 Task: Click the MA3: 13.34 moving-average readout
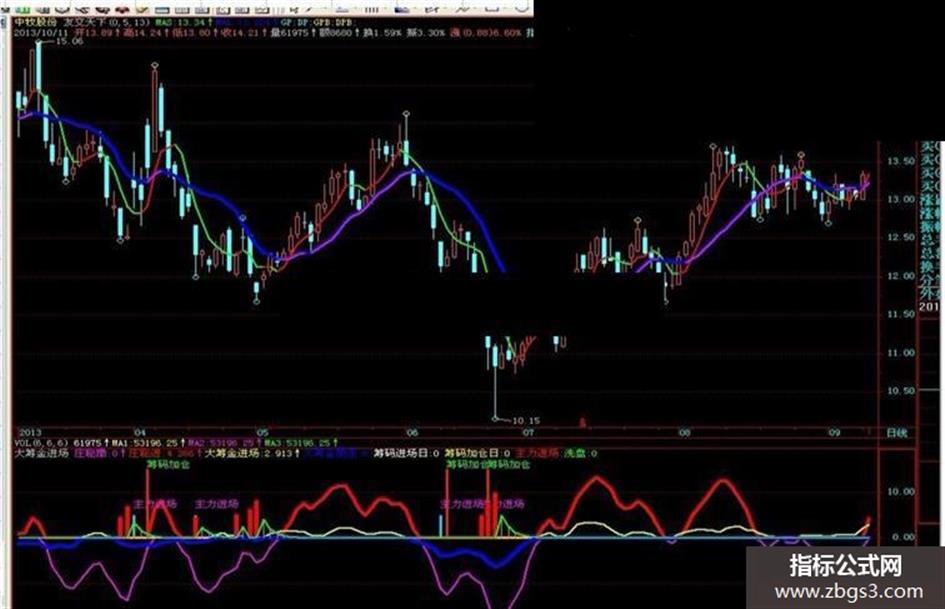tap(179, 22)
